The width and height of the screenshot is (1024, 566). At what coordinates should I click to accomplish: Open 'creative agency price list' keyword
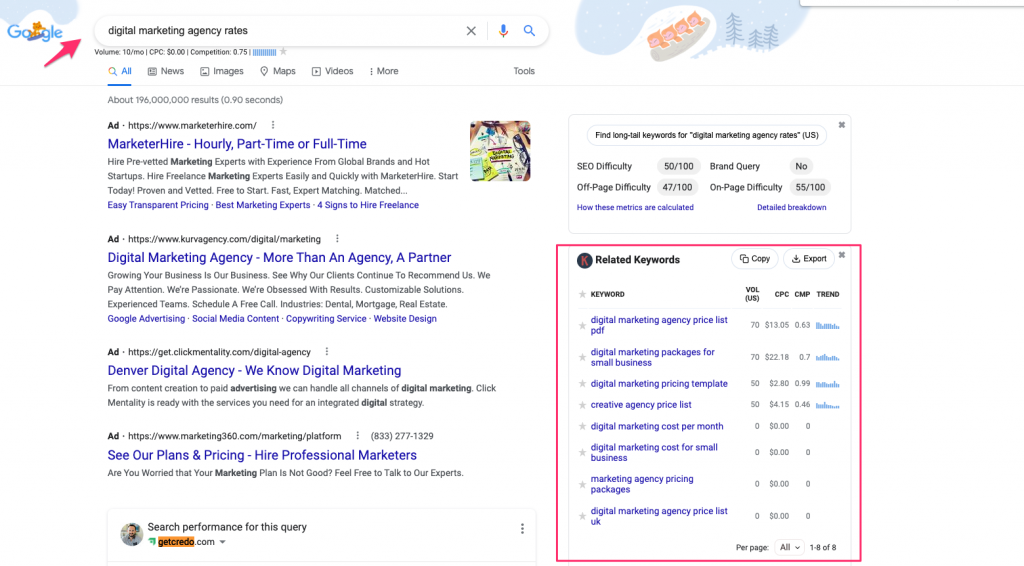(641, 405)
